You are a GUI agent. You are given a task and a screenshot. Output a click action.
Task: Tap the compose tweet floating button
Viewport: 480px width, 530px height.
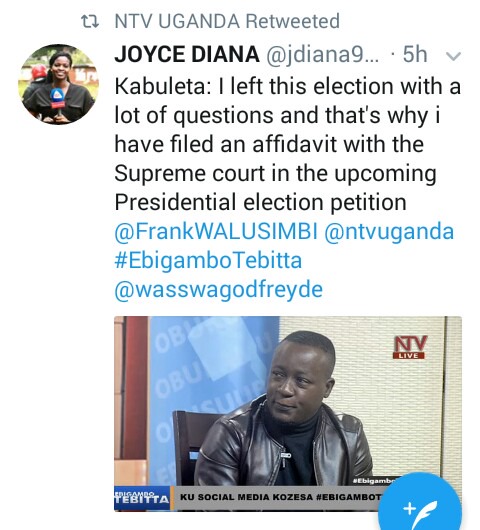[421, 504]
